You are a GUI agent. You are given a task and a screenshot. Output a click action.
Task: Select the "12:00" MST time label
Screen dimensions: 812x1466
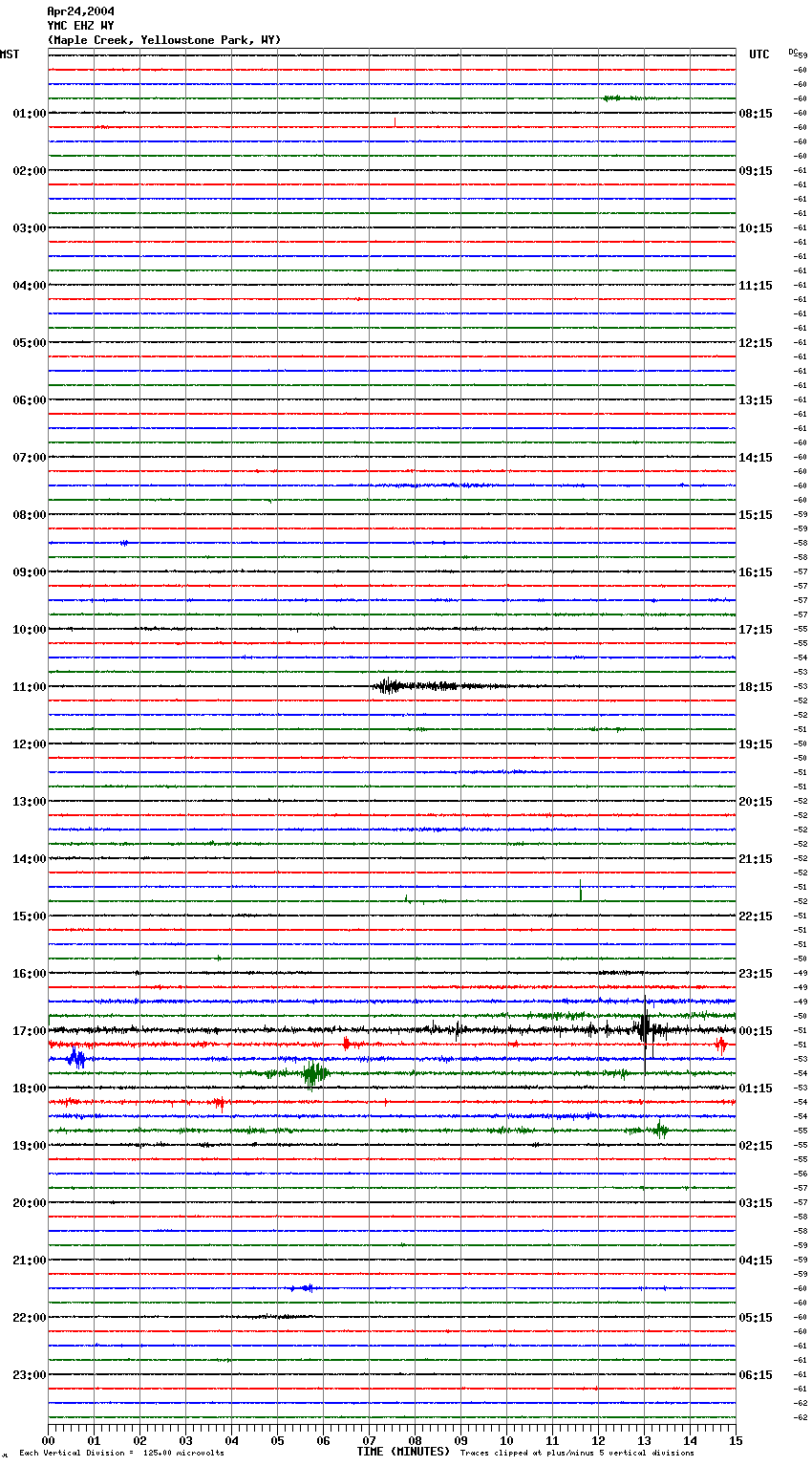coord(29,744)
